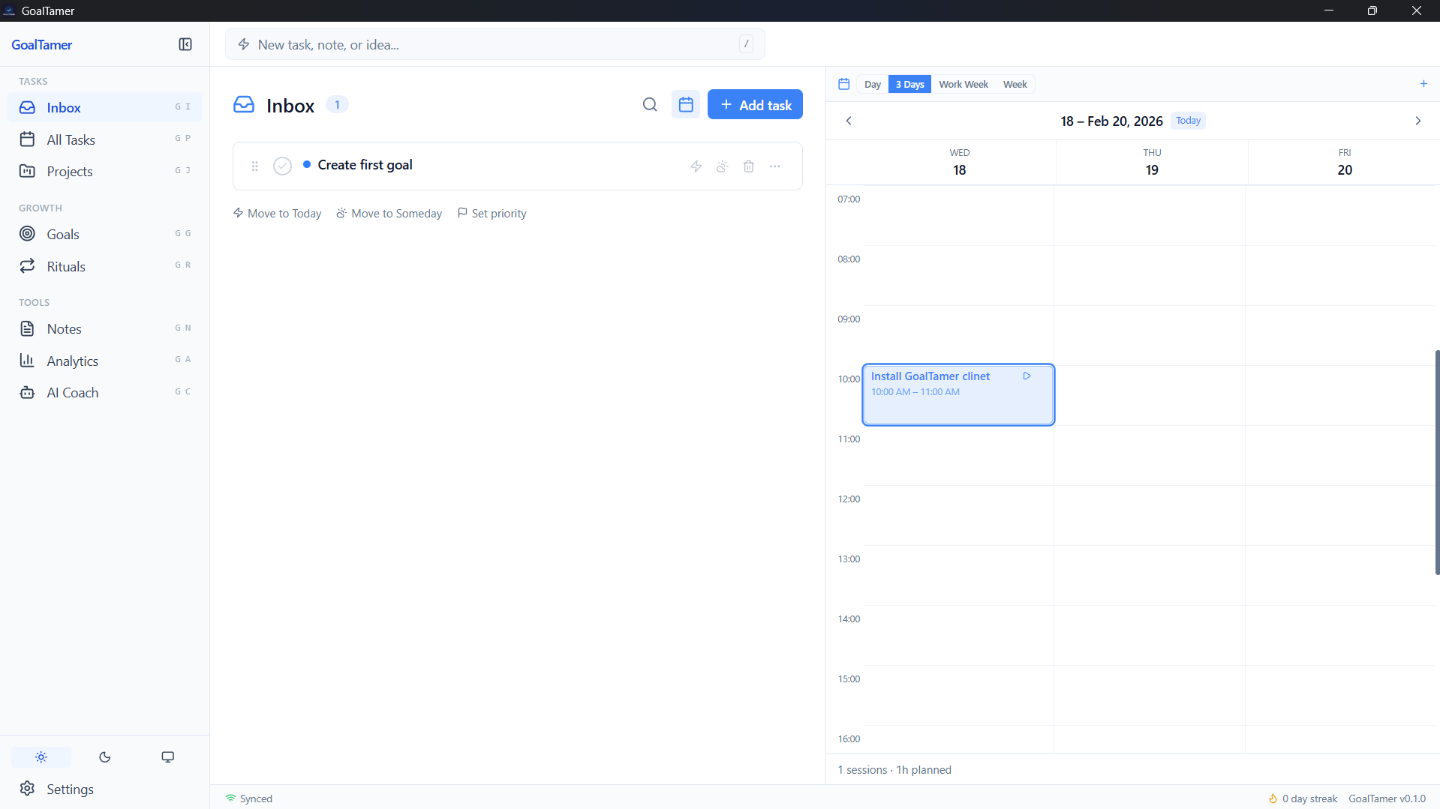Viewport: 1440px width, 809px height.
Task: Click the 1 sessions · 1h planned summary
Action: 894,770
